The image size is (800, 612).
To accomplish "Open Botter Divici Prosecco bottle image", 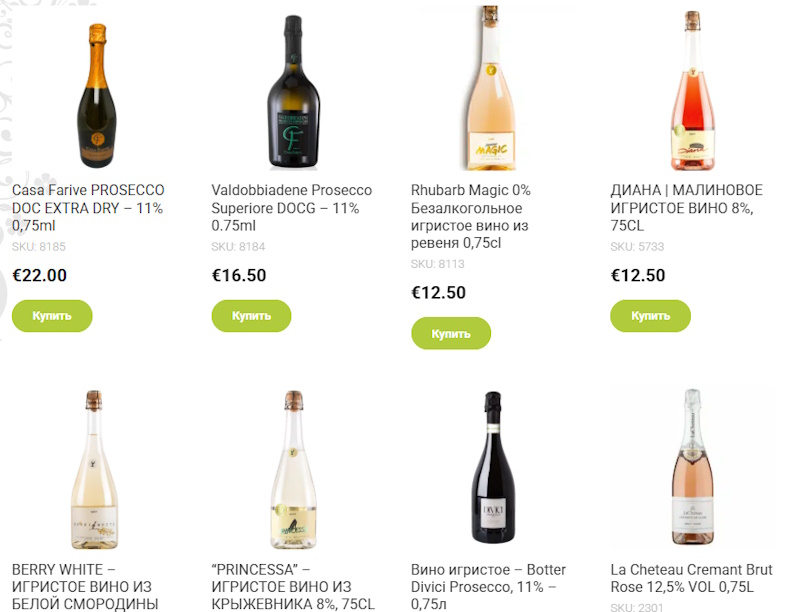I will point(493,468).
